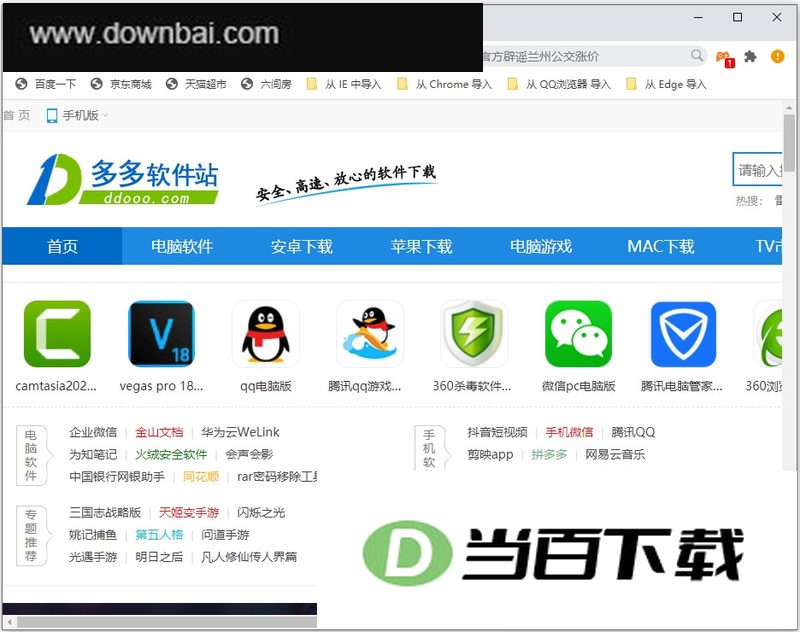Click the search magnifier in address bar
800x632 pixels.
point(697,55)
